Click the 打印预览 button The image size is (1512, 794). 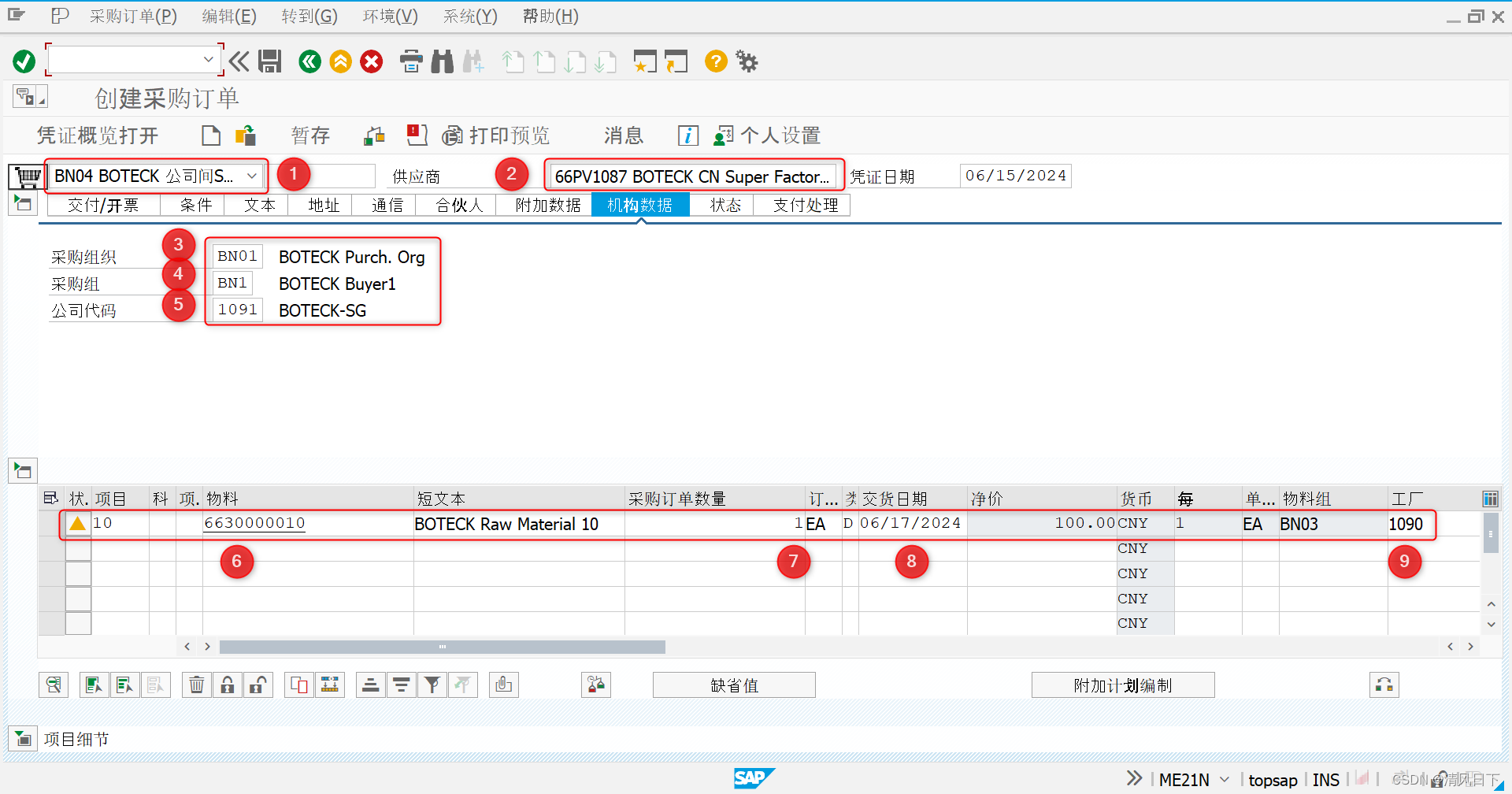[496, 135]
